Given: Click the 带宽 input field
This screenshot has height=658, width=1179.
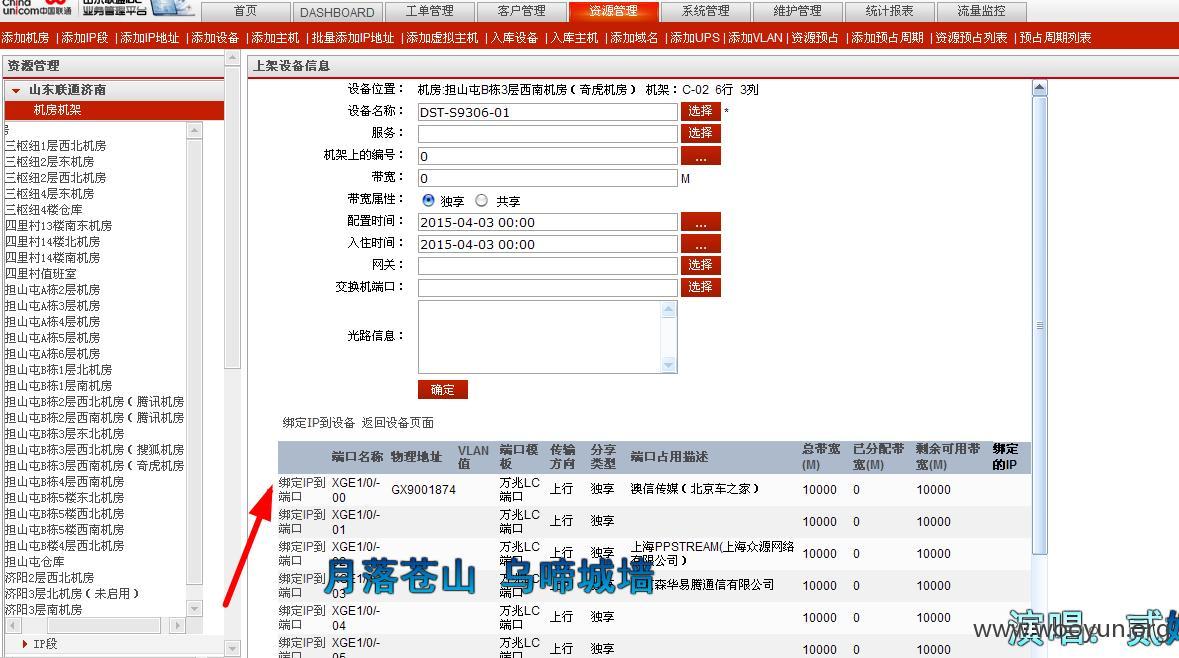Looking at the screenshot, I should point(547,178).
